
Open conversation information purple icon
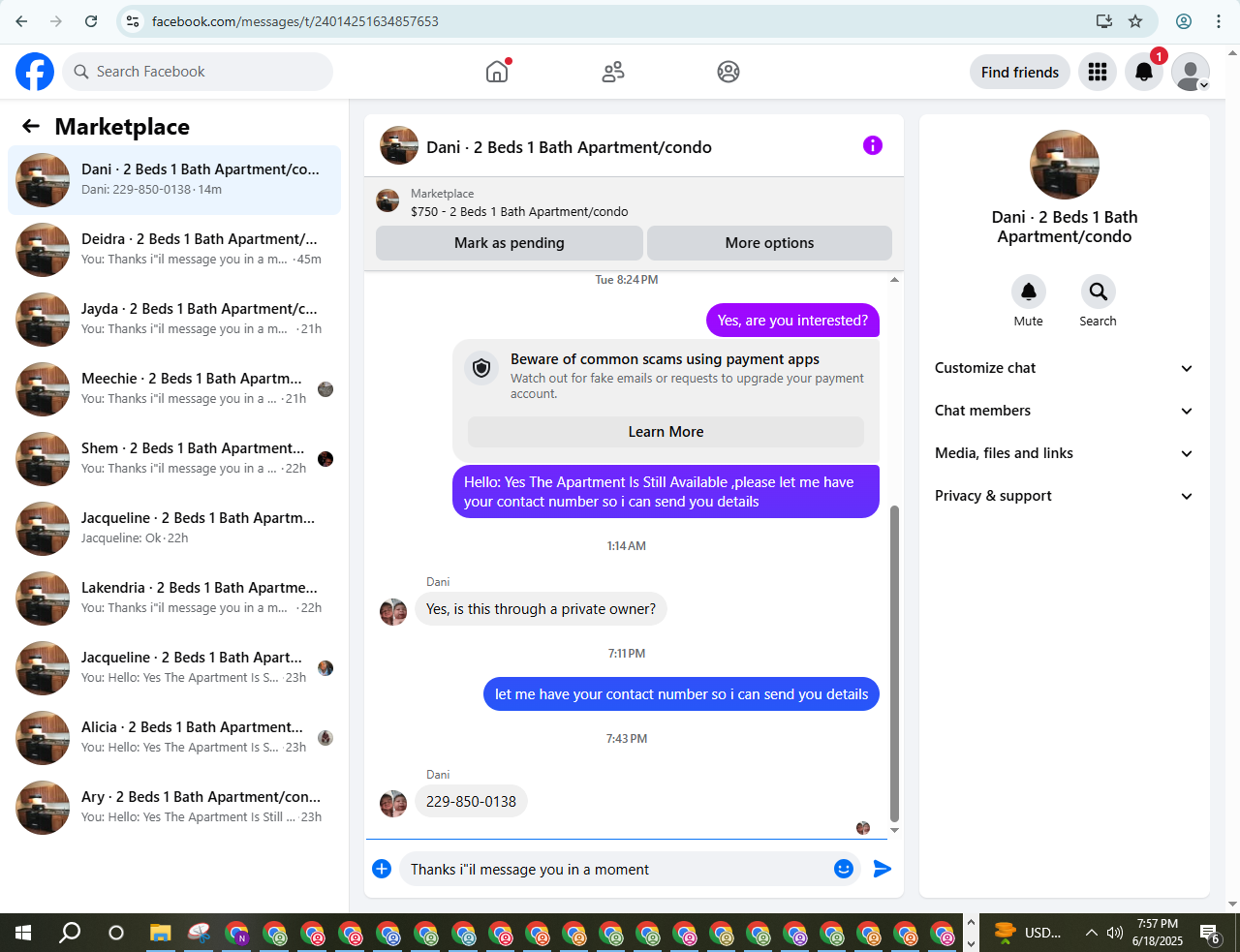pyautogui.click(x=873, y=145)
